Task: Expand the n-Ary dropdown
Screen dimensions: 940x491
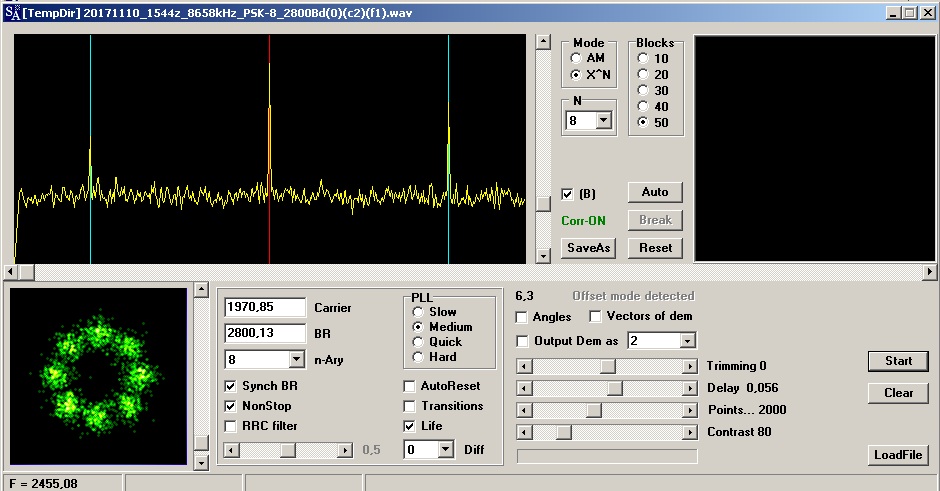Action: (x=296, y=359)
